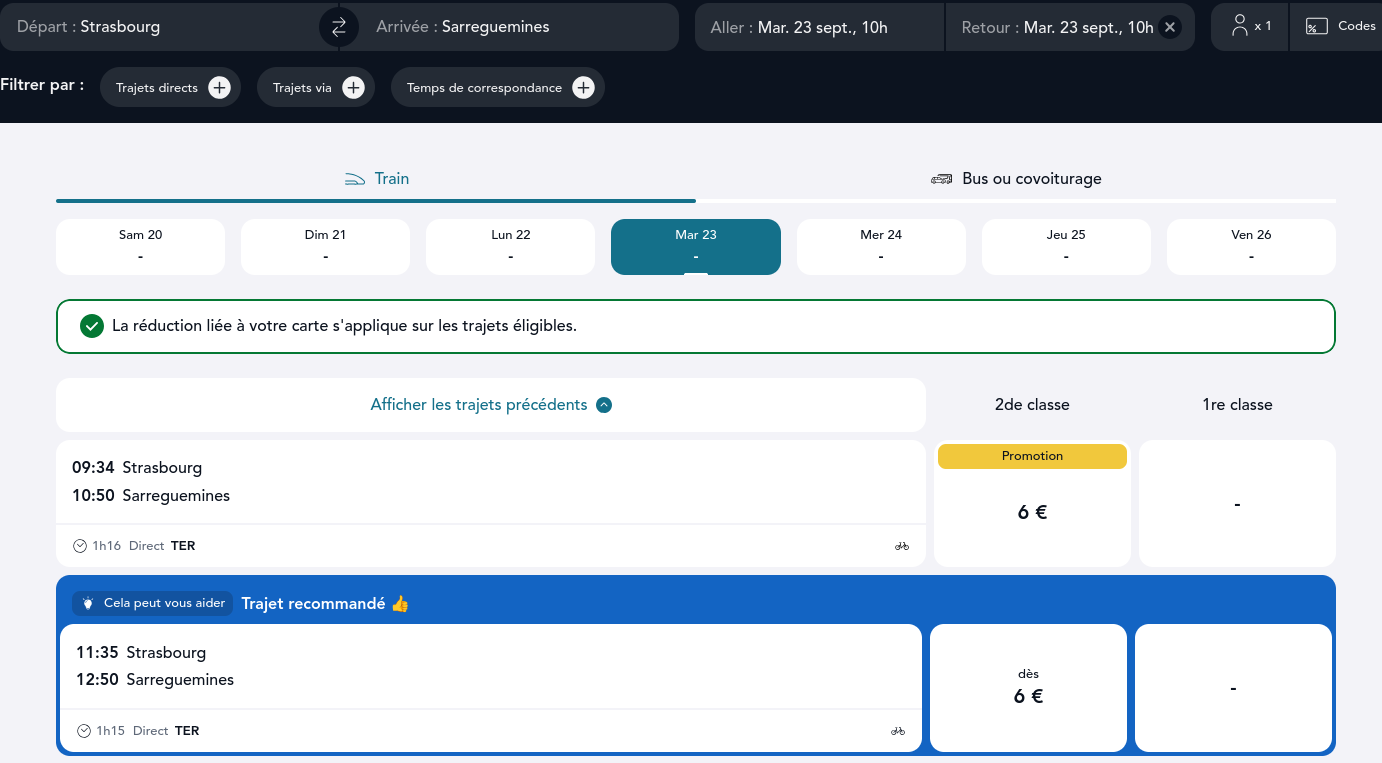This screenshot has width=1382, height=763.
Task: Open the passenger count selector
Action: [1251, 27]
